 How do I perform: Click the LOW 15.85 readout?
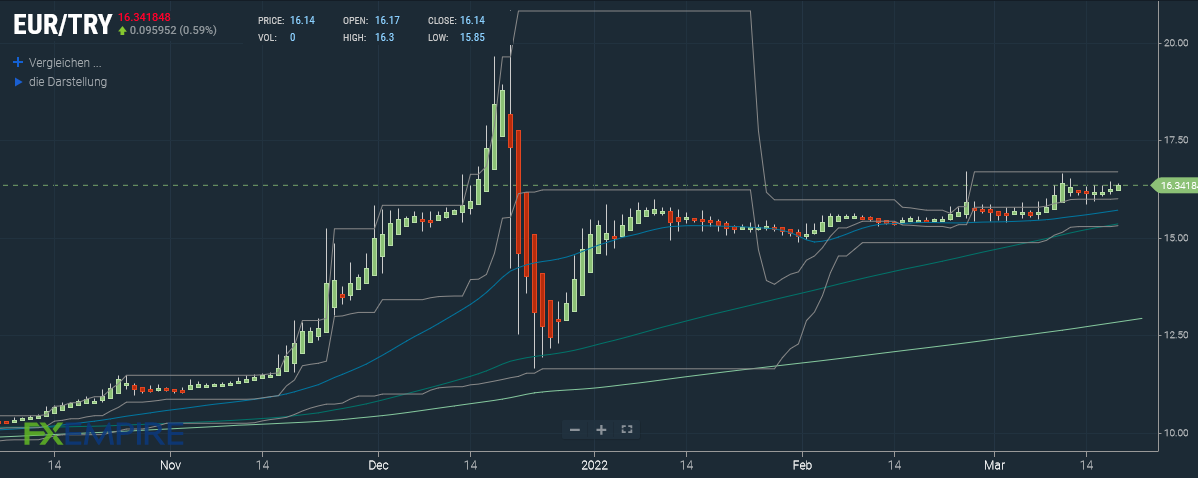(x=456, y=37)
